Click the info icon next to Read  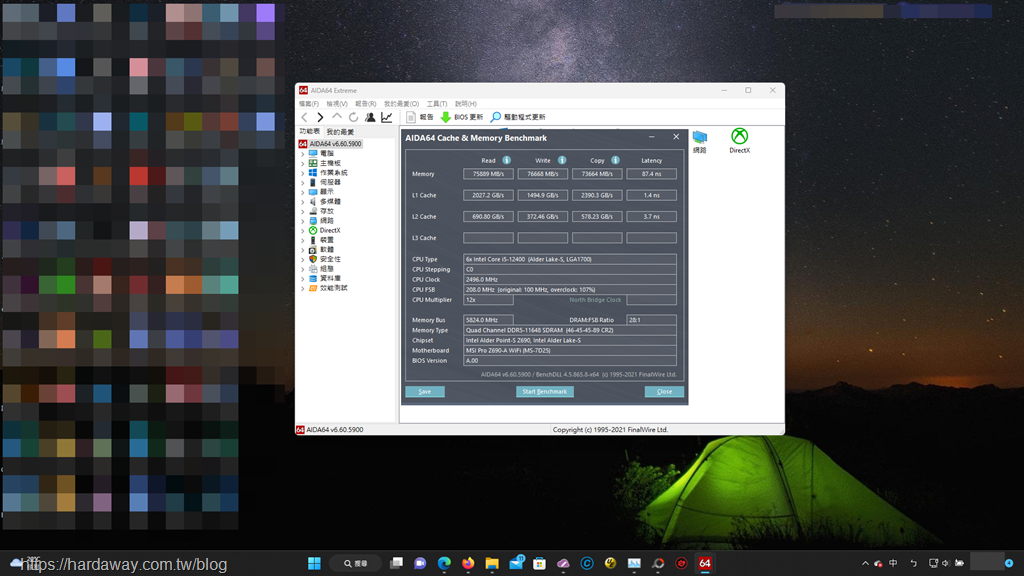point(506,160)
